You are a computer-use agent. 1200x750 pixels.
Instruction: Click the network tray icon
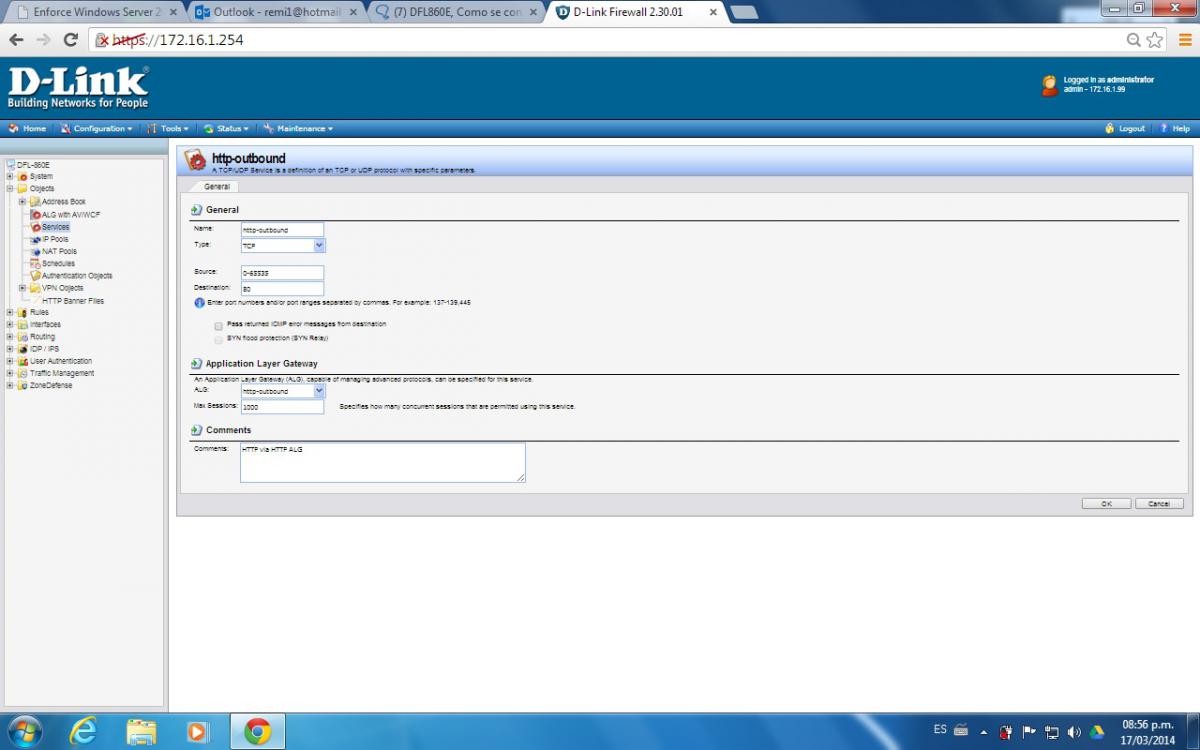point(1052,732)
